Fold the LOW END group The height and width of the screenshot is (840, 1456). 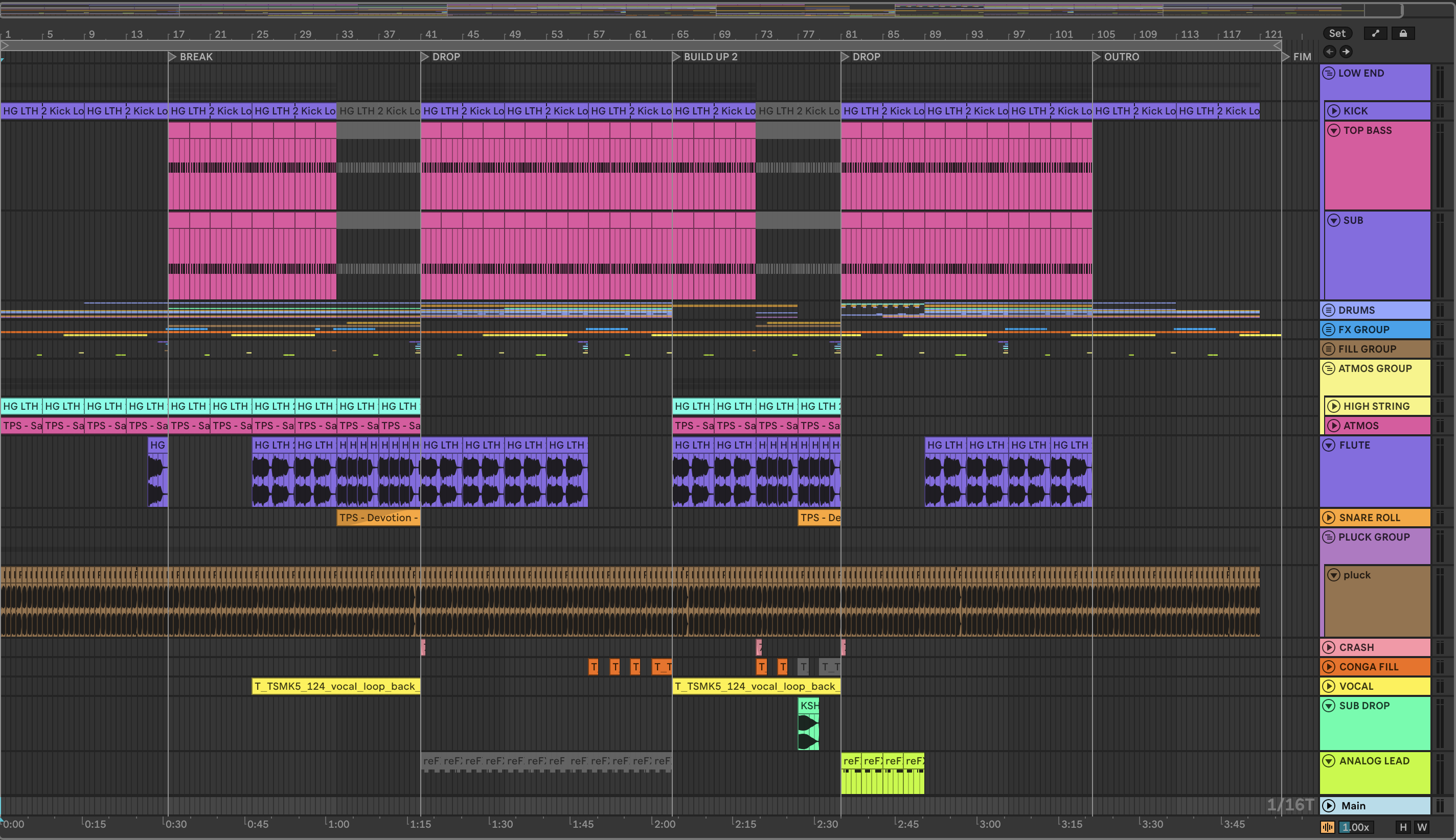(x=1329, y=73)
